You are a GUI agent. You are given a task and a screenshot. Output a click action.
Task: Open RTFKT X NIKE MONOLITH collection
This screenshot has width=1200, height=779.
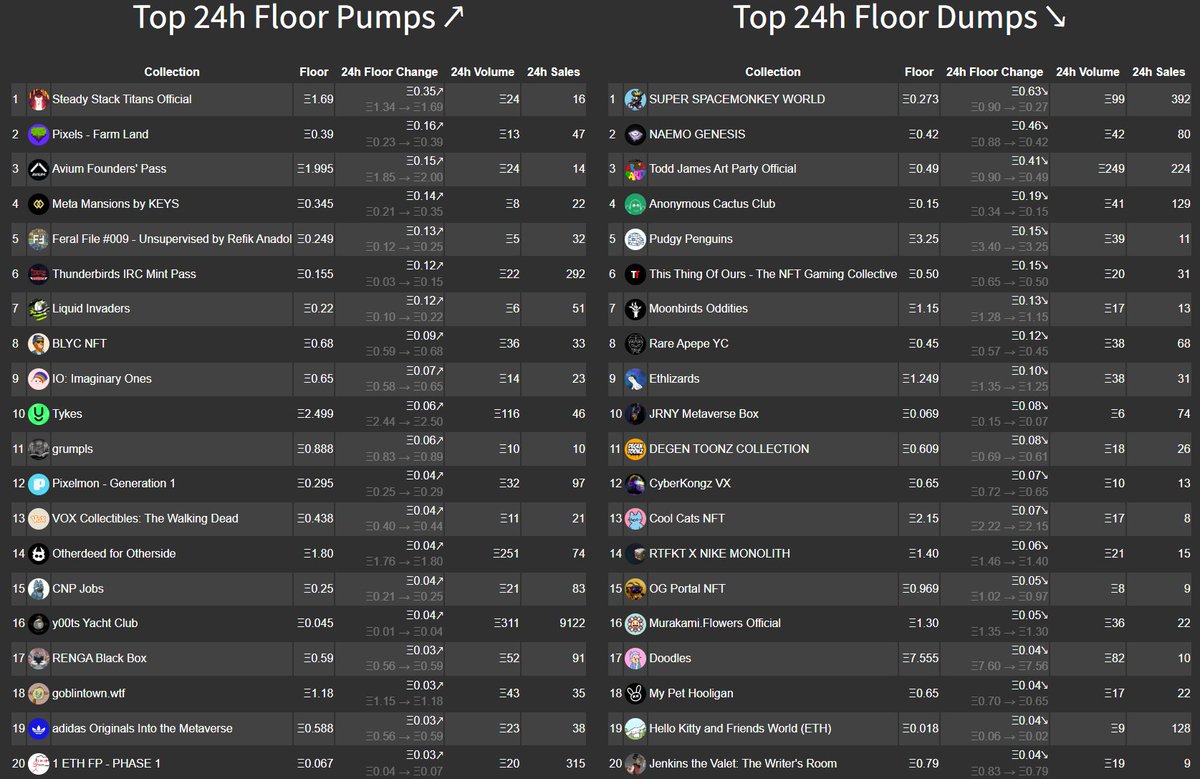pos(720,554)
